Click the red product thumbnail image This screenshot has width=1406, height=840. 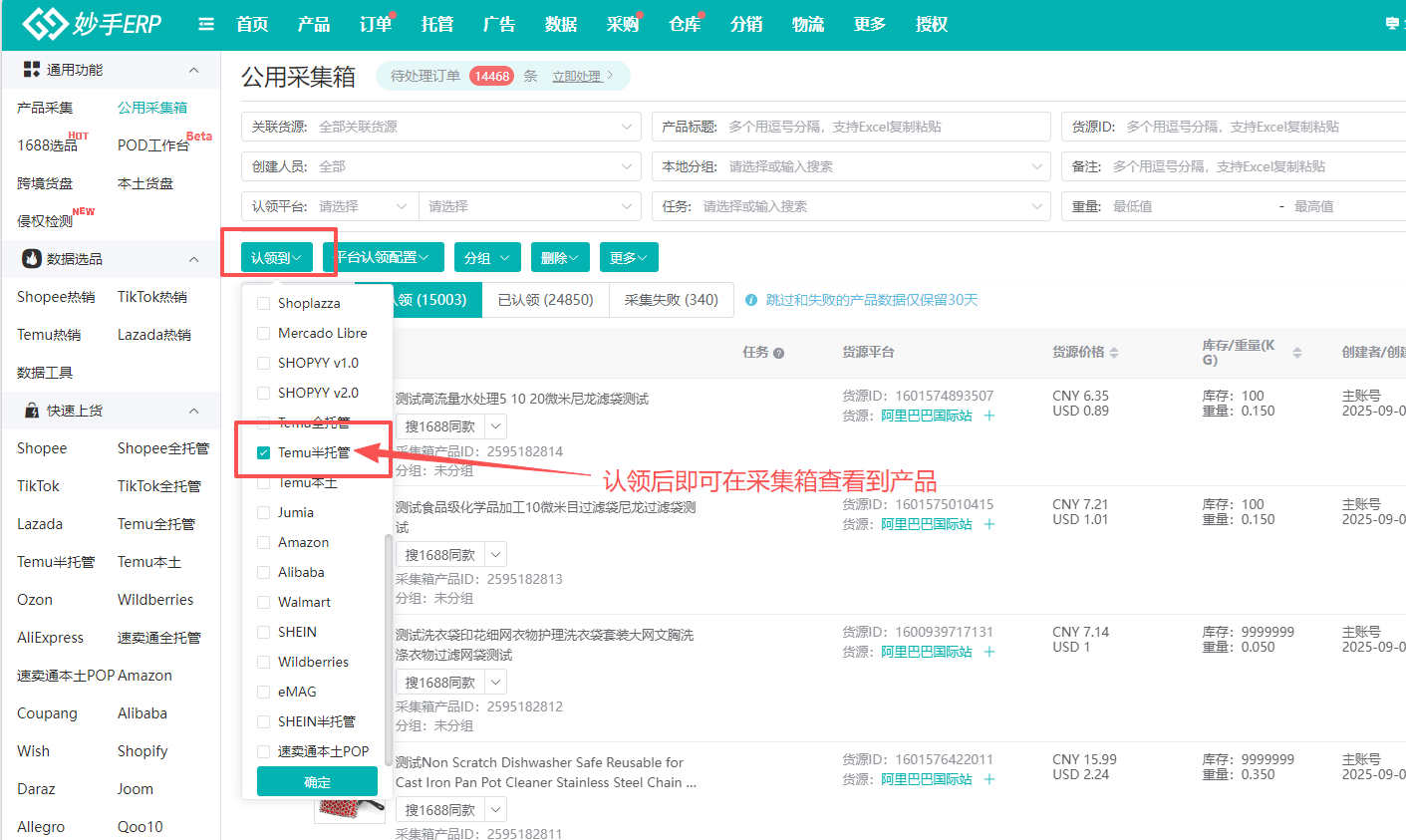click(350, 810)
